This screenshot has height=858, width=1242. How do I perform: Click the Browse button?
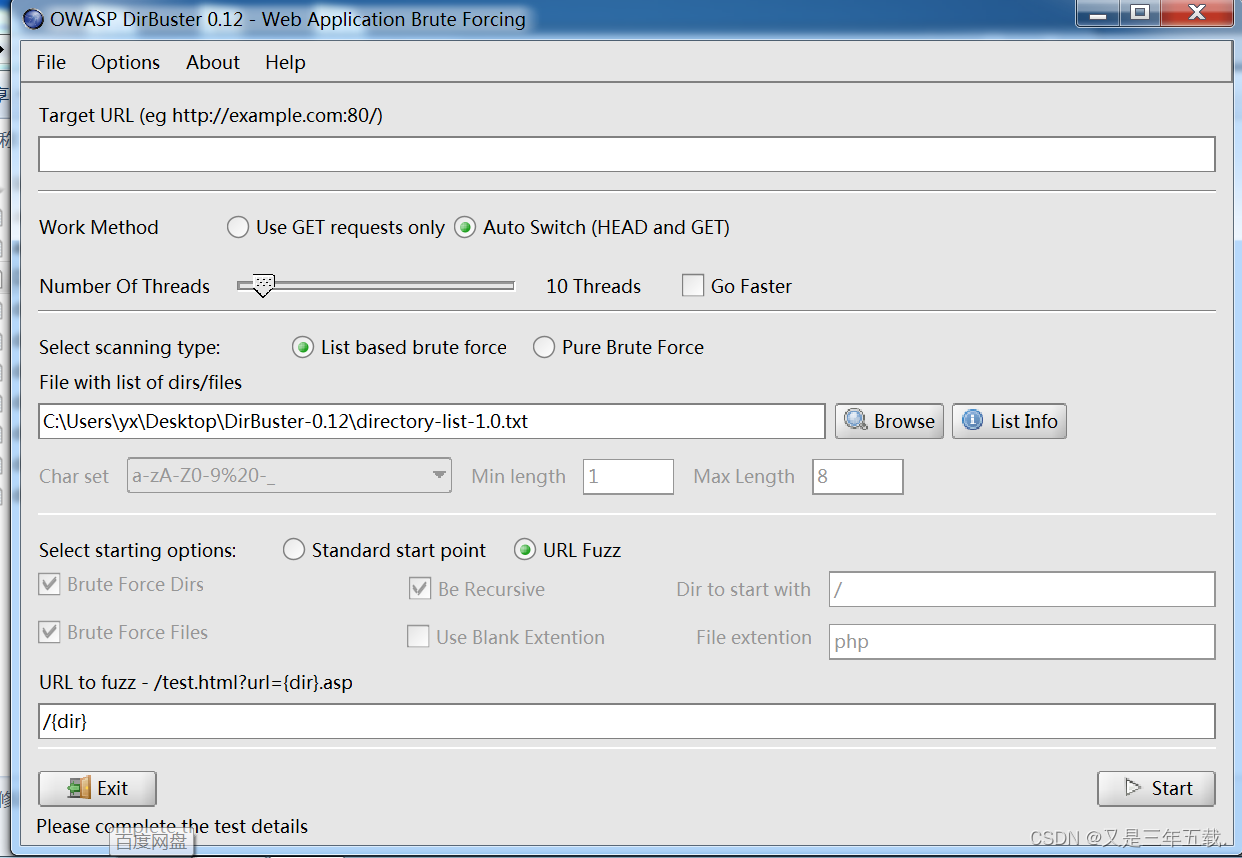pos(889,421)
